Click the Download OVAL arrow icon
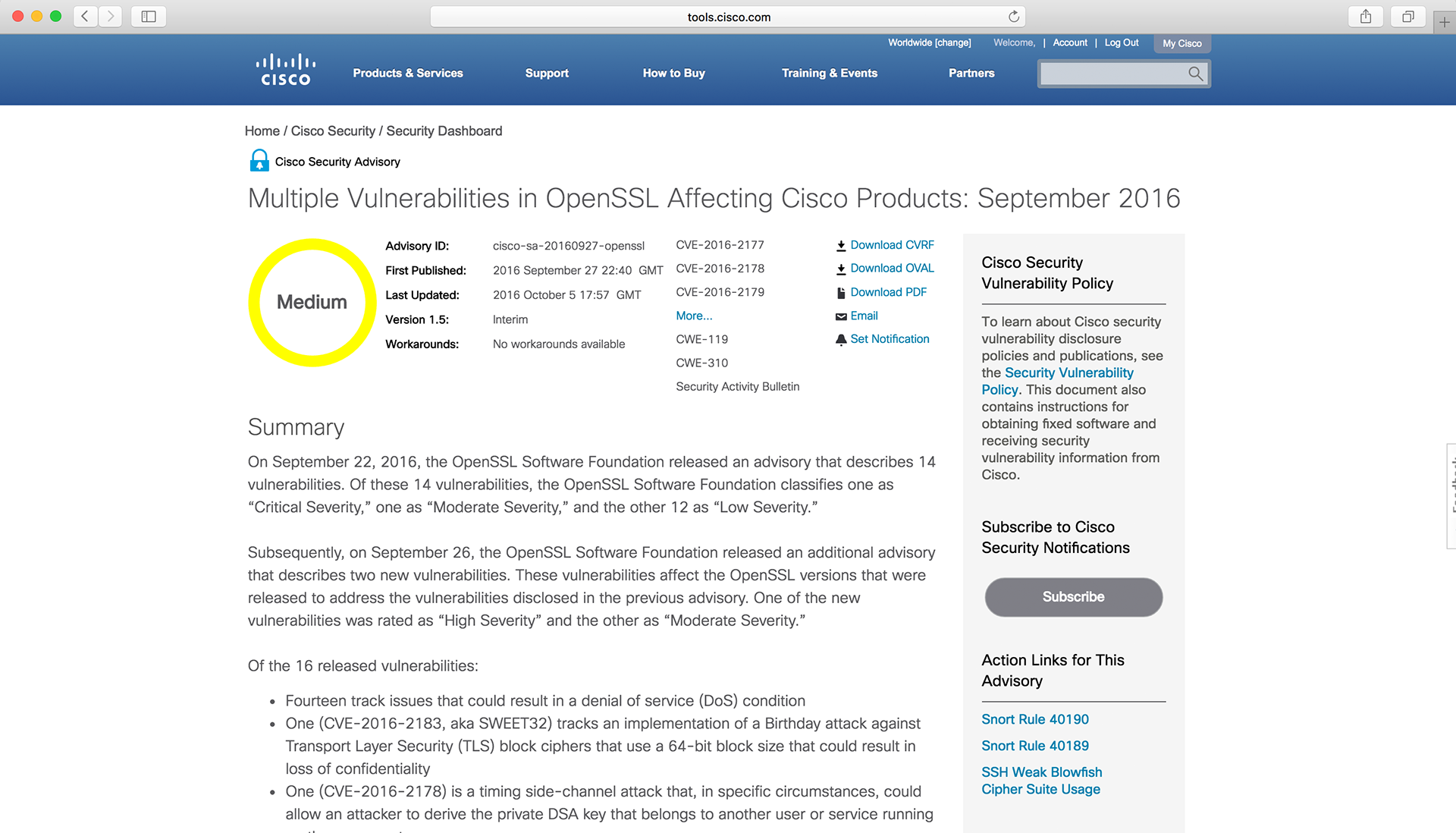1456x833 pixels. coord(841,269)
